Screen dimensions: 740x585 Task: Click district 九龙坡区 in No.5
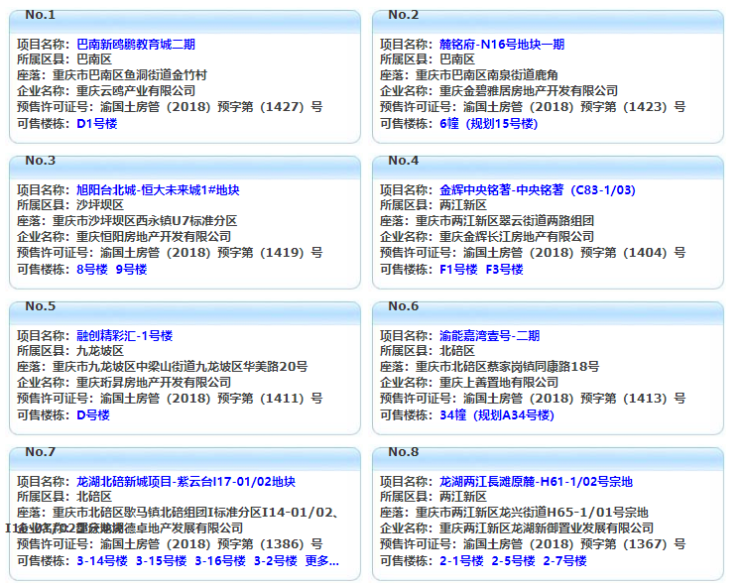(x=100, y=351)
